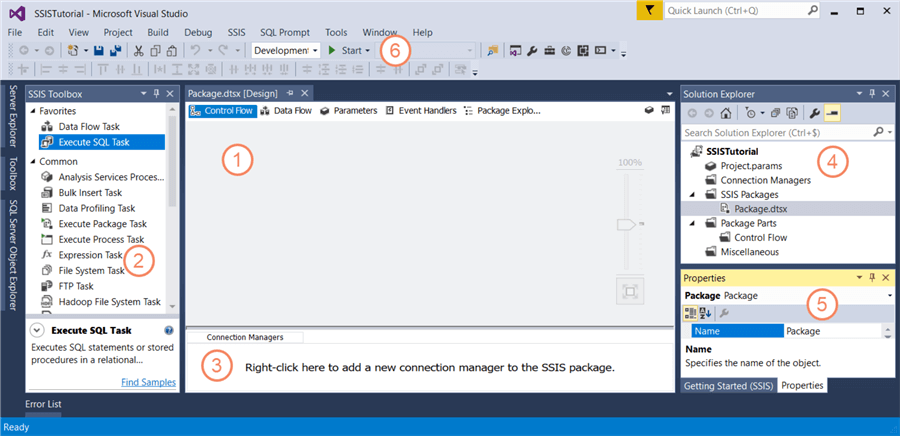900x436 pixels.
Task: Click the Variables icon in the designer's top-right corner
Action: (x=665, y=110)
